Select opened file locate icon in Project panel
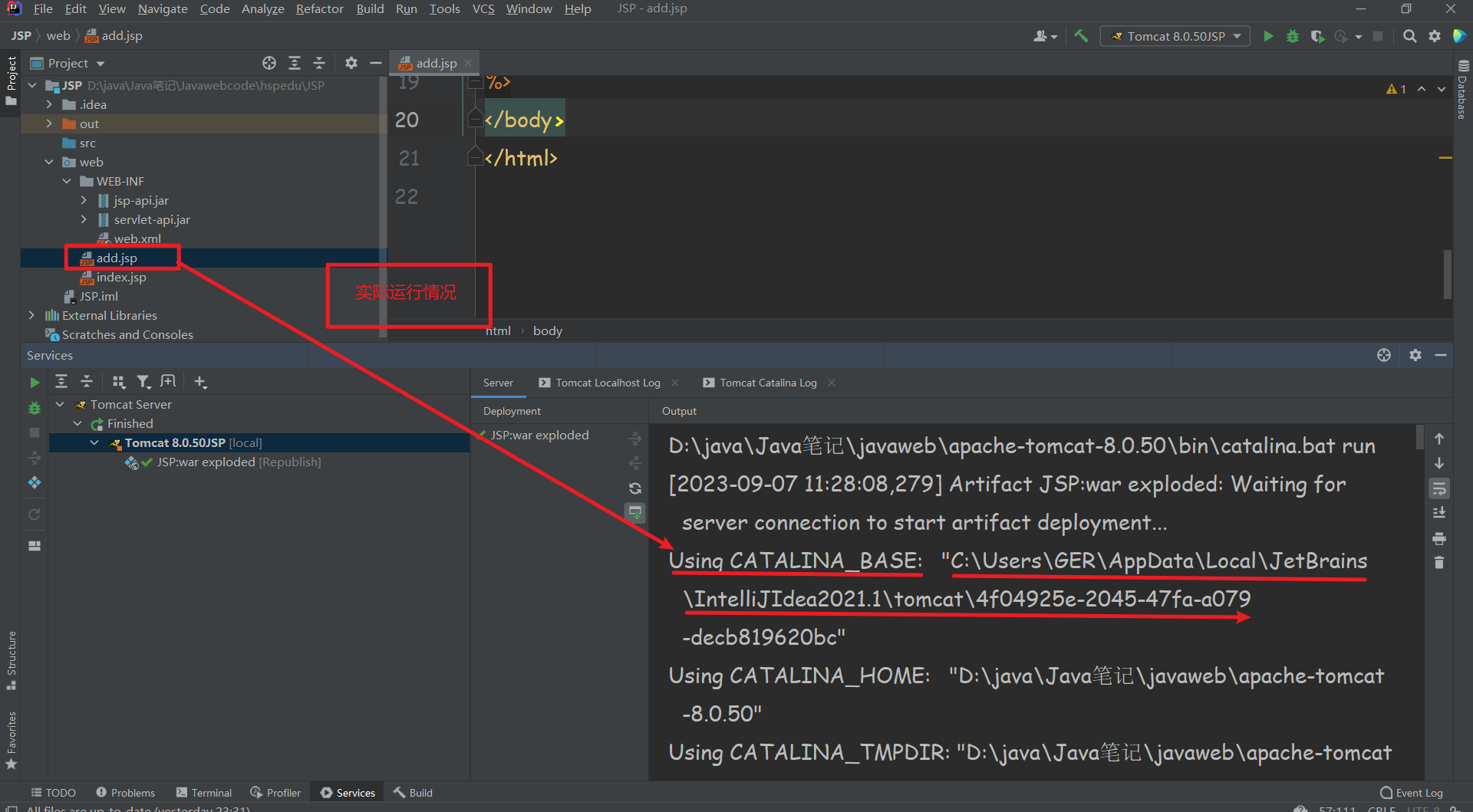The height and width of the screenshot is (812, 1473). tap(269, 63)
